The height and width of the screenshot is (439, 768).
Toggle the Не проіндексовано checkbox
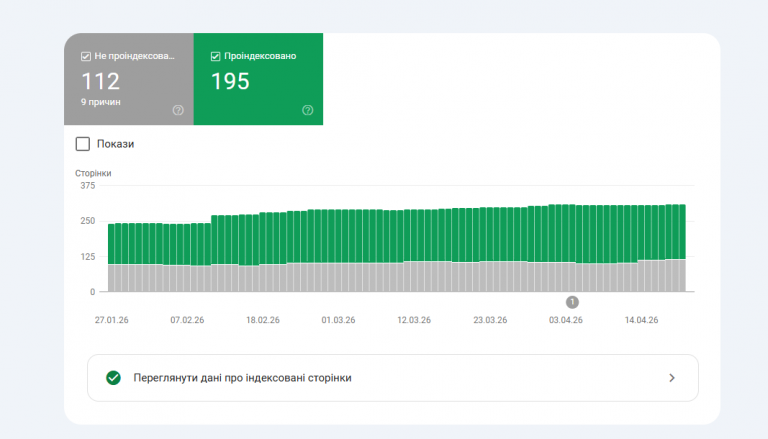point(86,56)
